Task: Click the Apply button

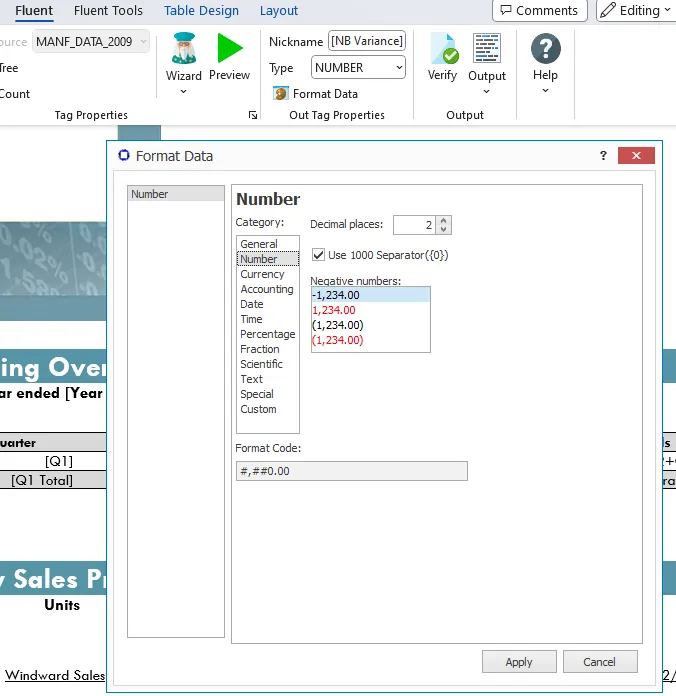Action: pos(519,662)
